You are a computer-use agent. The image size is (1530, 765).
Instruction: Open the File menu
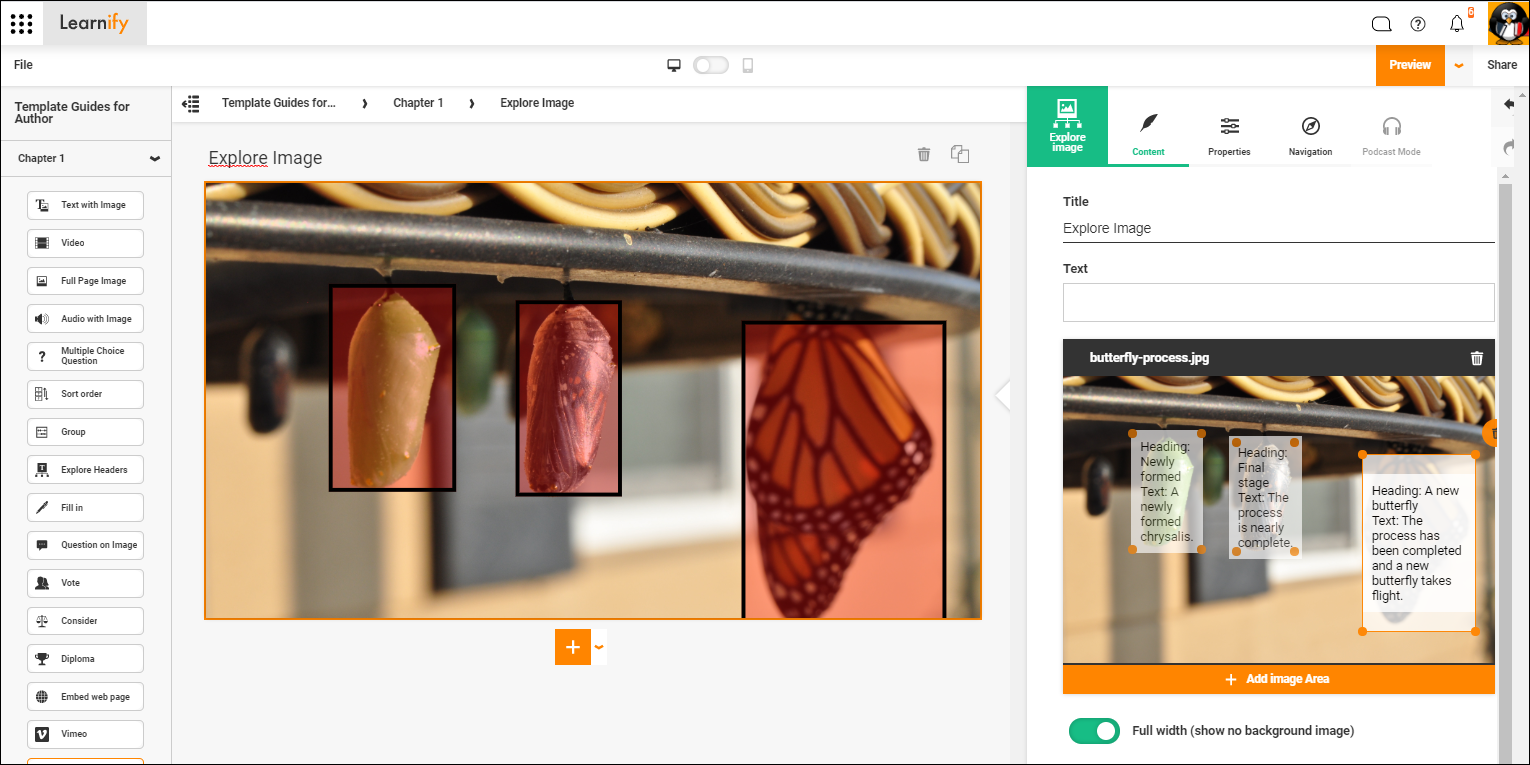click(x=22, y=64)
